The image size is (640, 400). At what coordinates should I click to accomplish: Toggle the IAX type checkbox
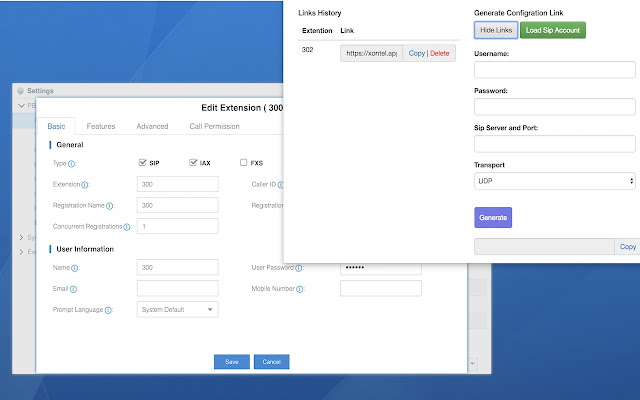click(x=193, y=162)
